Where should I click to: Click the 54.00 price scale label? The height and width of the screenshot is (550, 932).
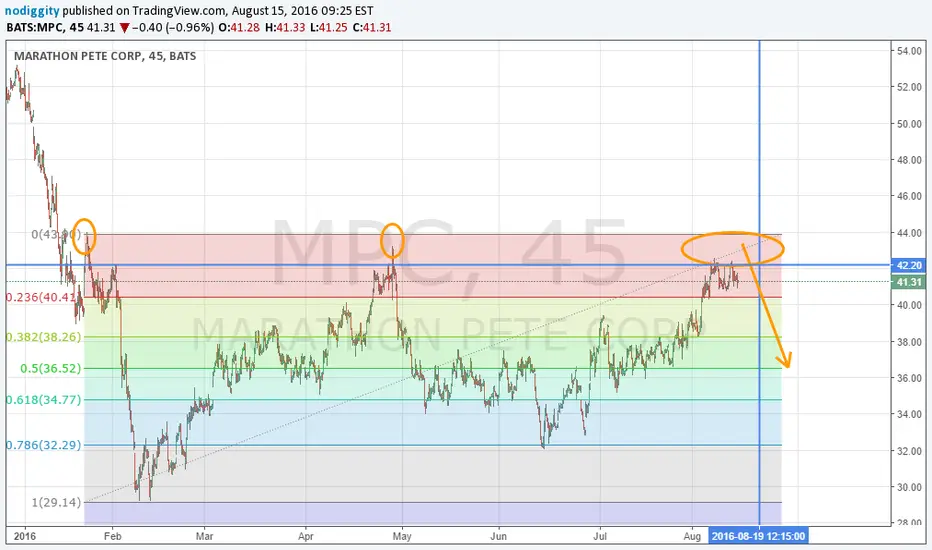(909, 51)
